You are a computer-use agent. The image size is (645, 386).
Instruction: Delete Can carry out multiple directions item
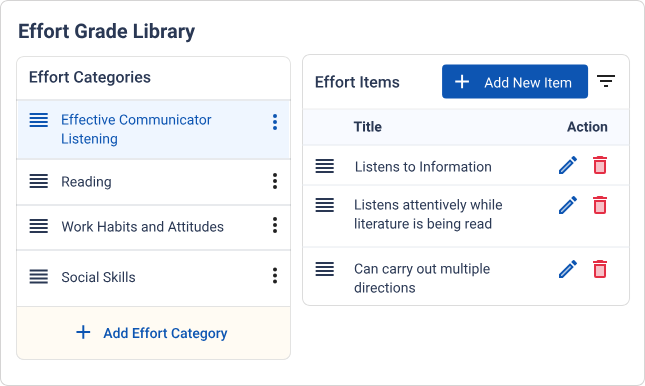coord(600,269)
